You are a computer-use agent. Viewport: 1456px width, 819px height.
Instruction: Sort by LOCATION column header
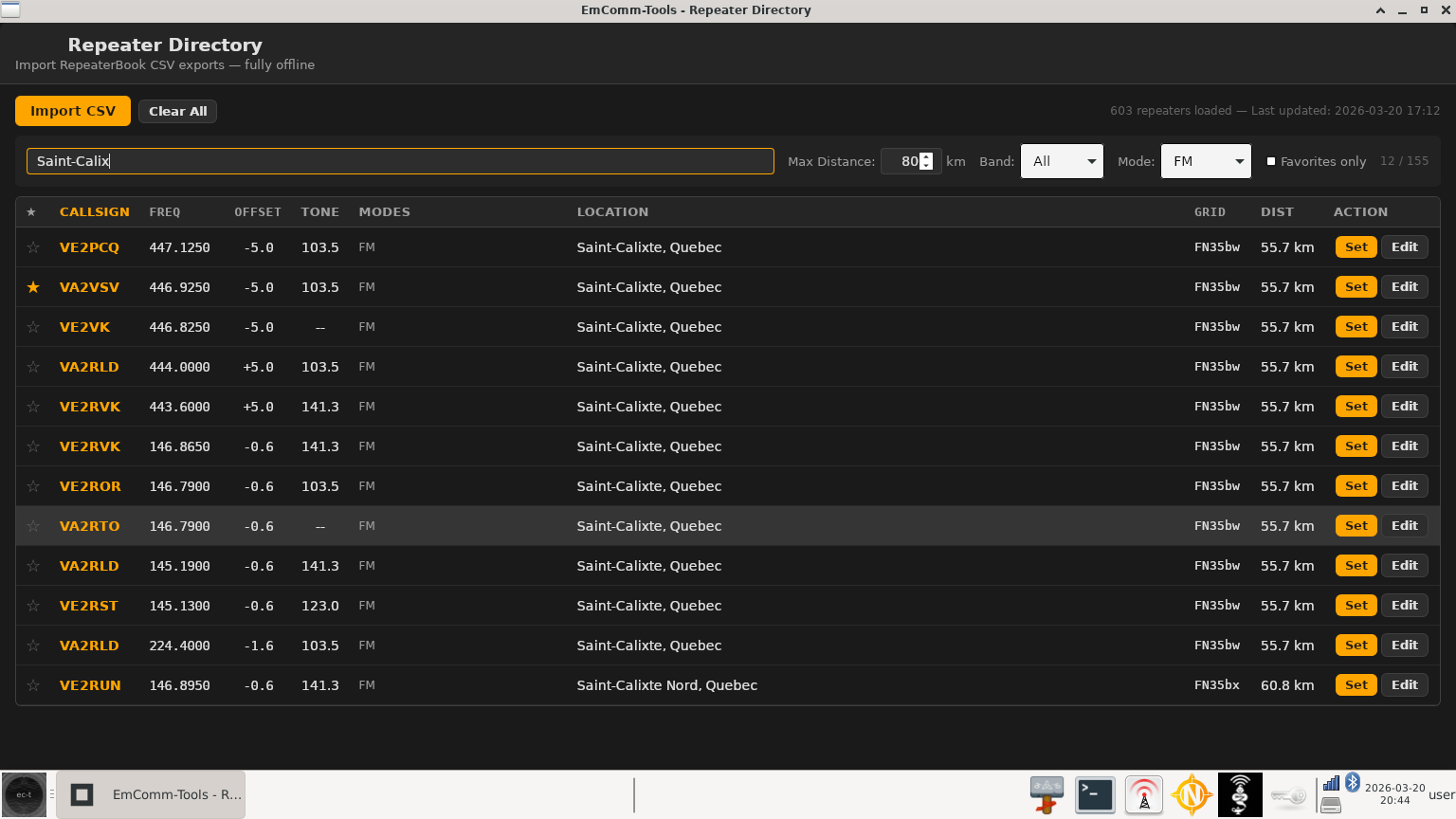612,212
